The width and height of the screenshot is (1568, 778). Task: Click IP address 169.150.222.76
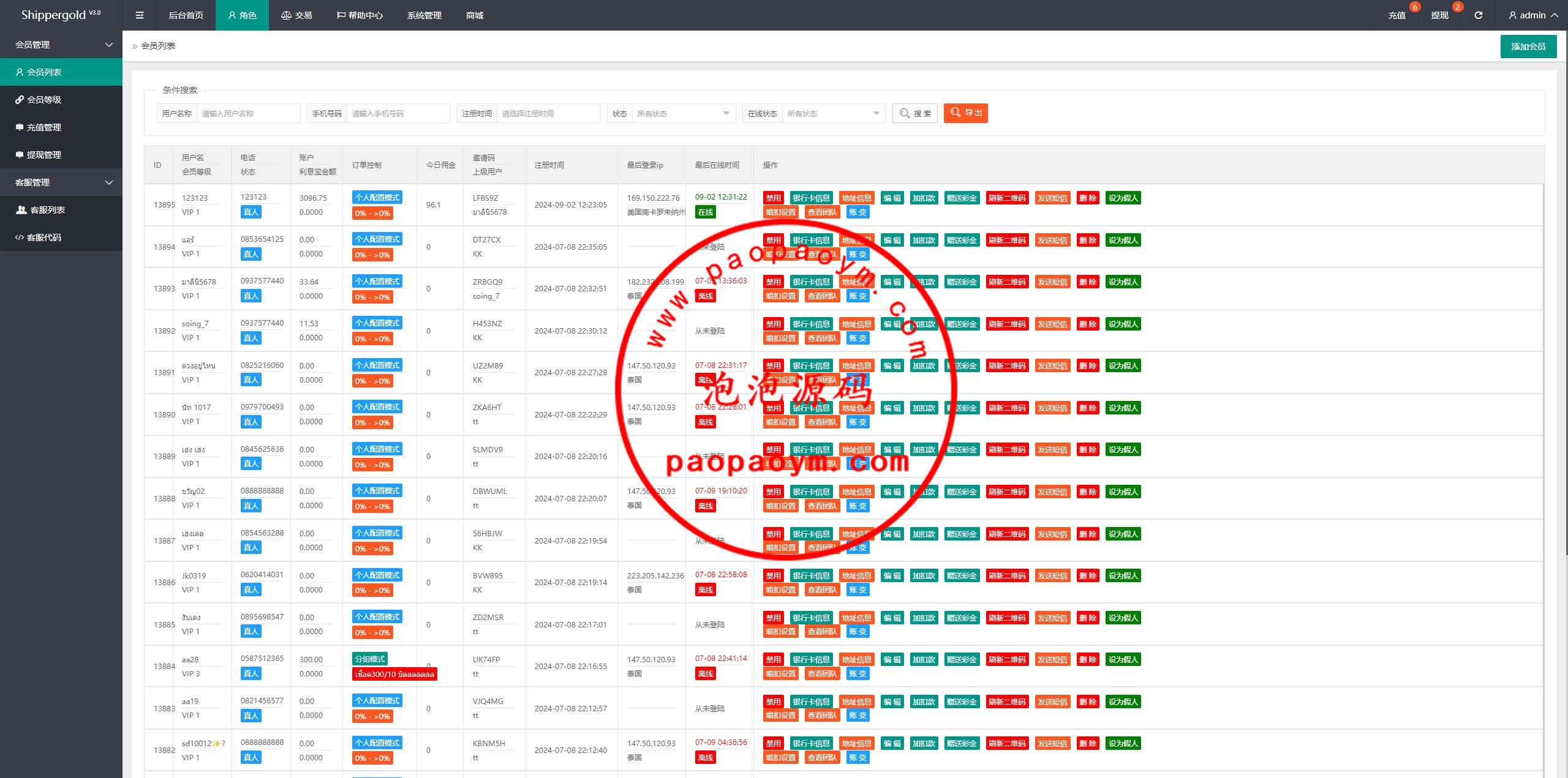pos(654,198)
